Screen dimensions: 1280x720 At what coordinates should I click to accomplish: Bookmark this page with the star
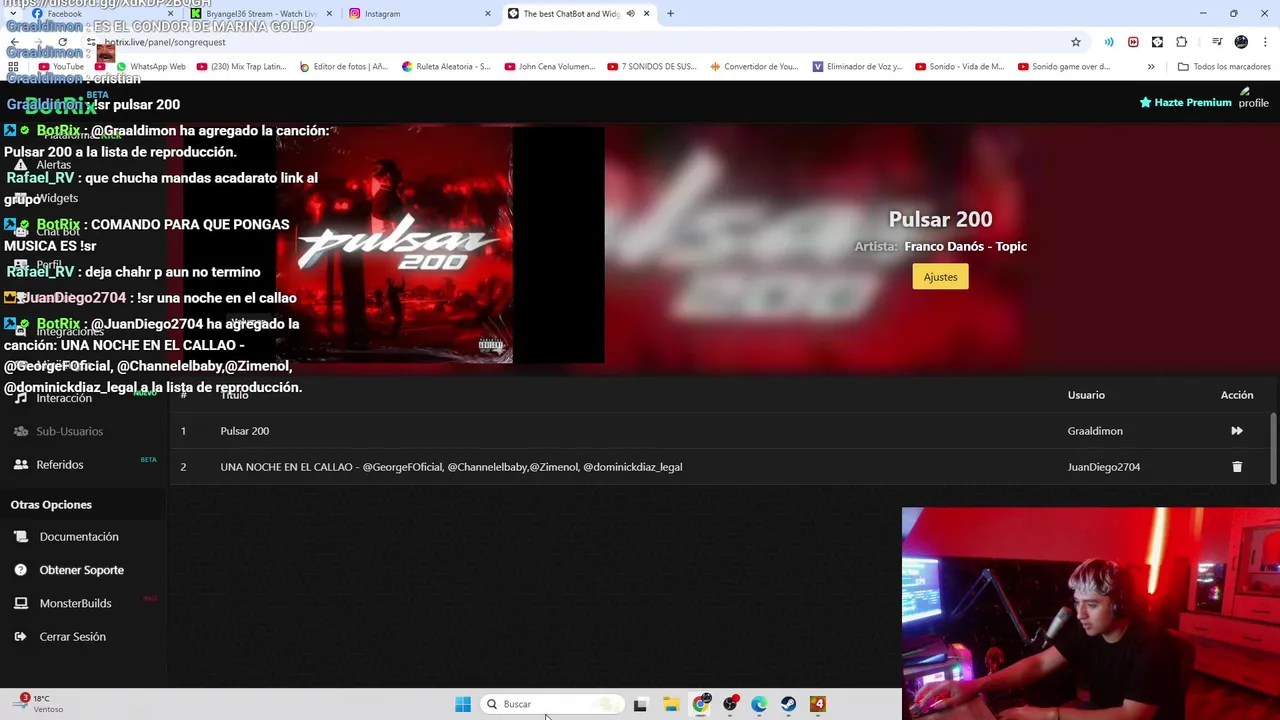tap(1076, 42)
